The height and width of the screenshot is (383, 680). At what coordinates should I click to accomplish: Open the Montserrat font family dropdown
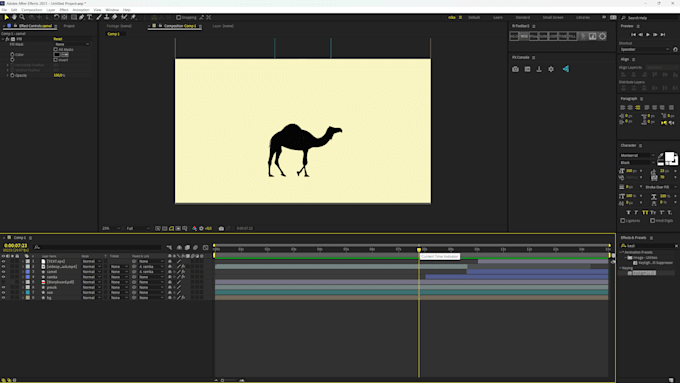click(x=638, y=155)
